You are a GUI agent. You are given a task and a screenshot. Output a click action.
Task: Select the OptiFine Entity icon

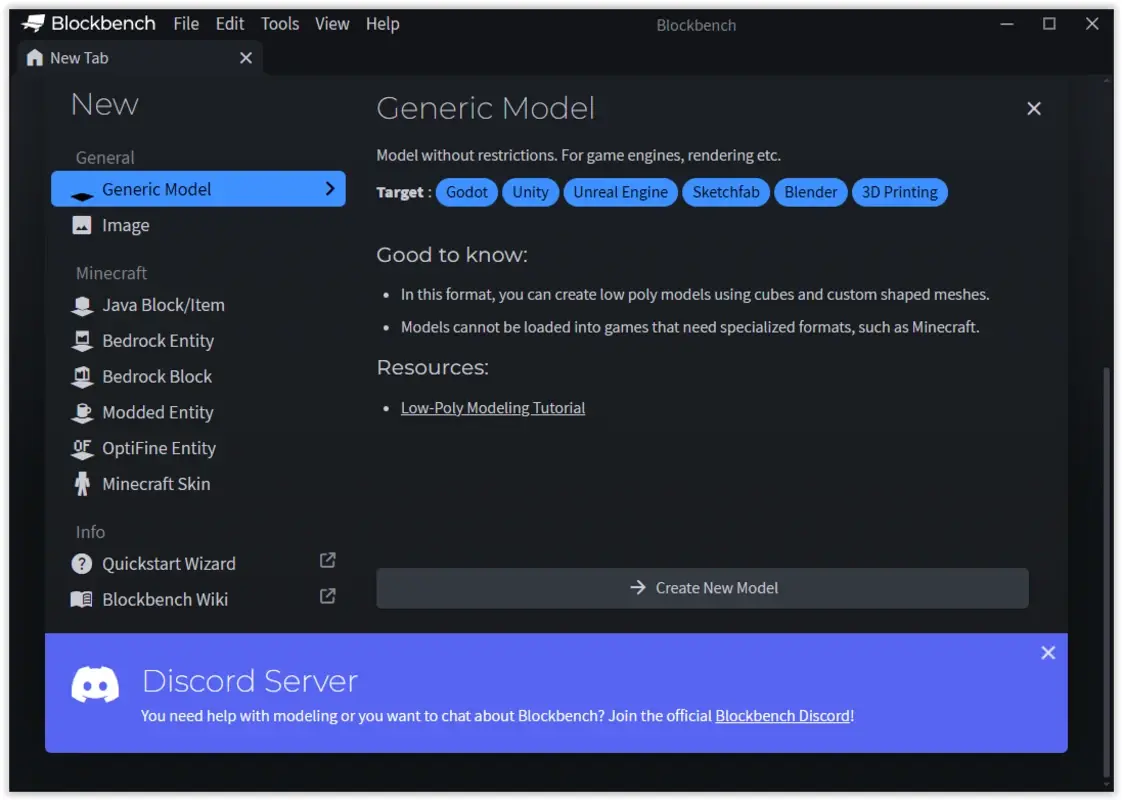tap(82, 448)
